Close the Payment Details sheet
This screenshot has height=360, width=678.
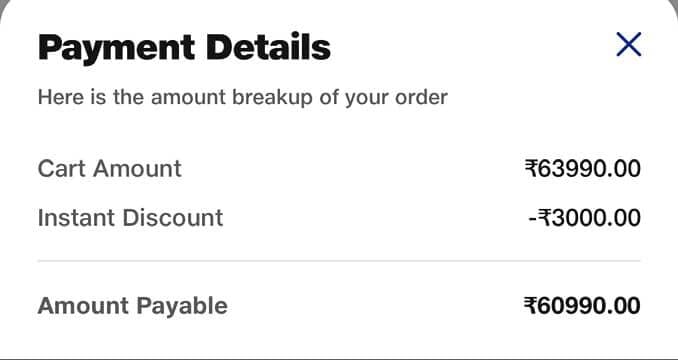(629, 45)
